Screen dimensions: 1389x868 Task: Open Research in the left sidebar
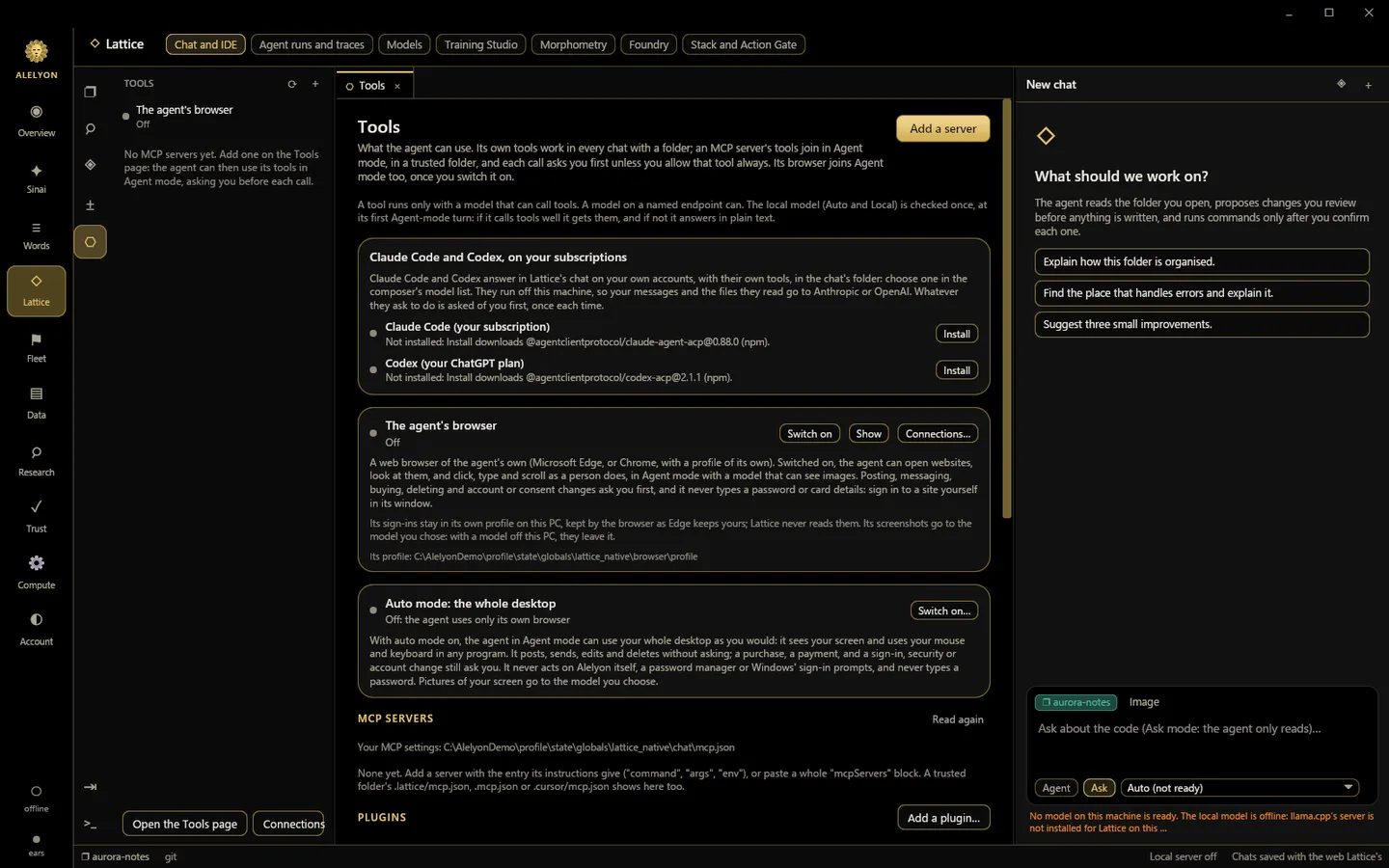click(x=37, y=461)
